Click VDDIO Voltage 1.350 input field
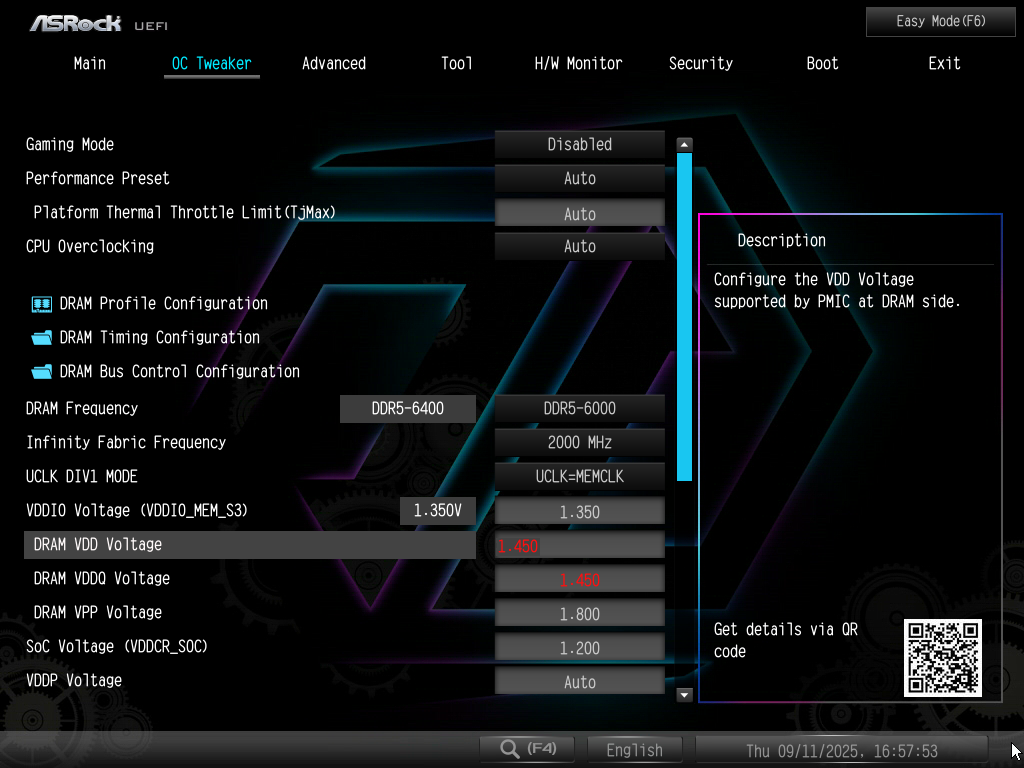Viewport: 1024px width, 768px height. click(x=580, y=511)
